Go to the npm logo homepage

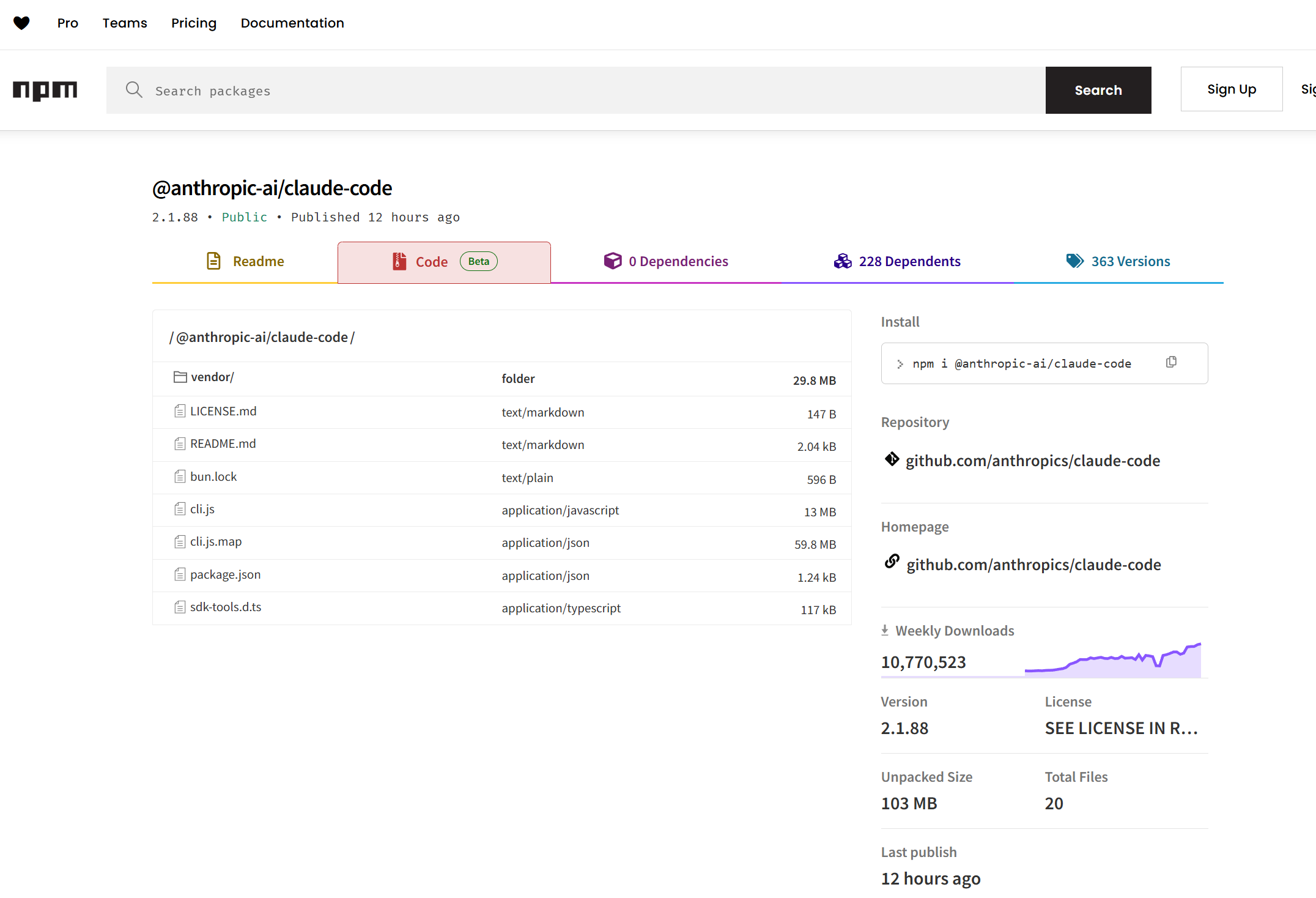pos(45,91)
